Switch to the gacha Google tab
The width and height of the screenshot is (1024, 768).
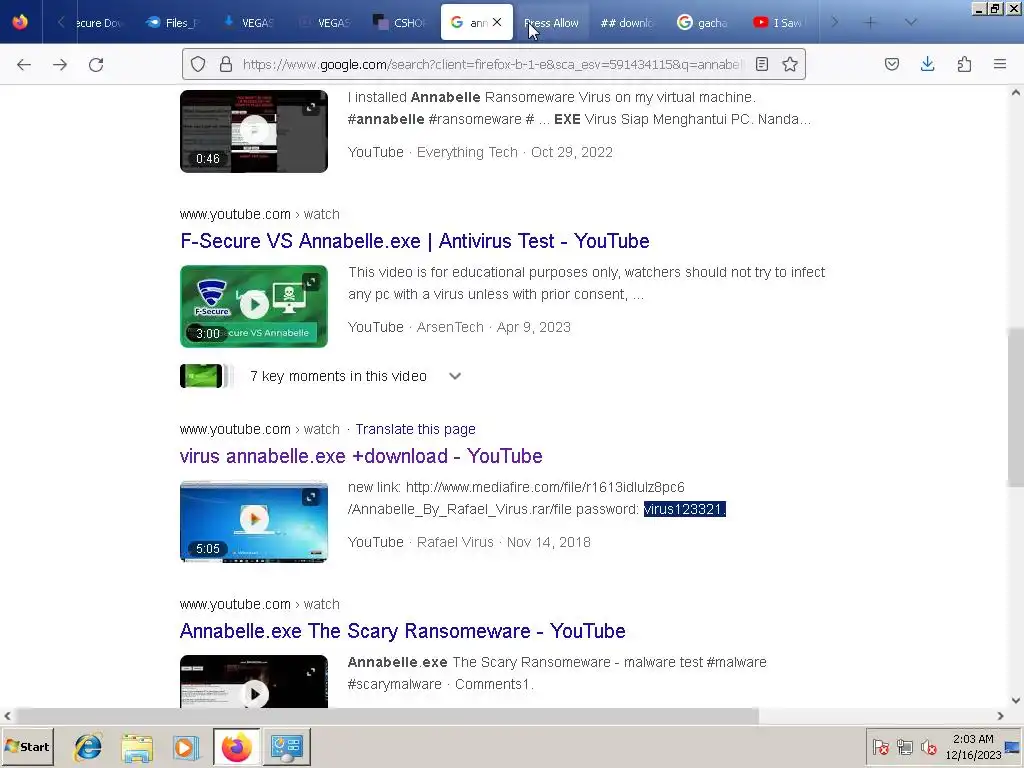(703, 23)
